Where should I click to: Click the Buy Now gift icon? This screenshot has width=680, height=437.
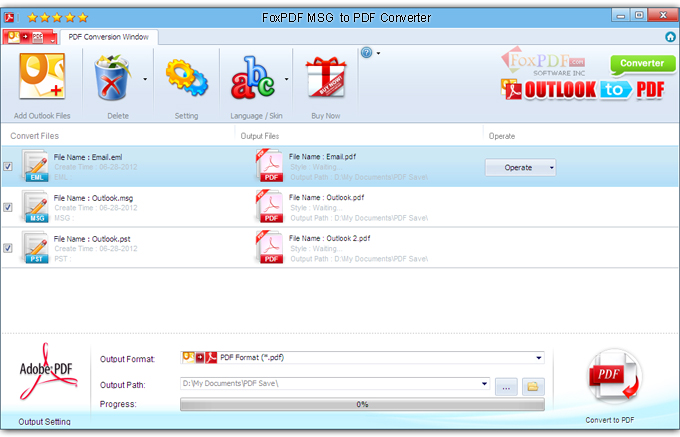click(x=326, y=77)
